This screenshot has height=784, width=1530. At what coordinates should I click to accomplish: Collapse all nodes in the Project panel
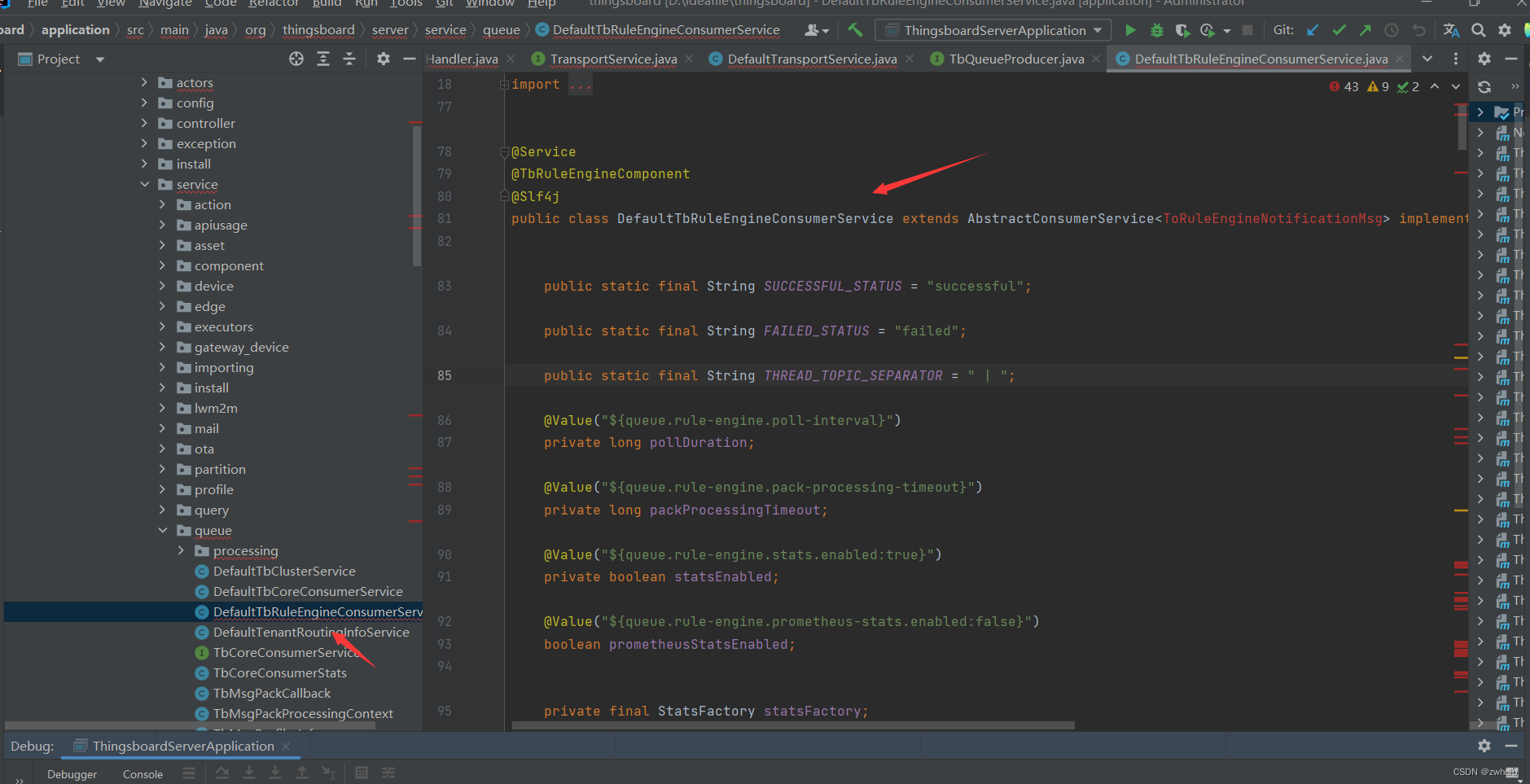pyautogui.click(x=349, y=59)
